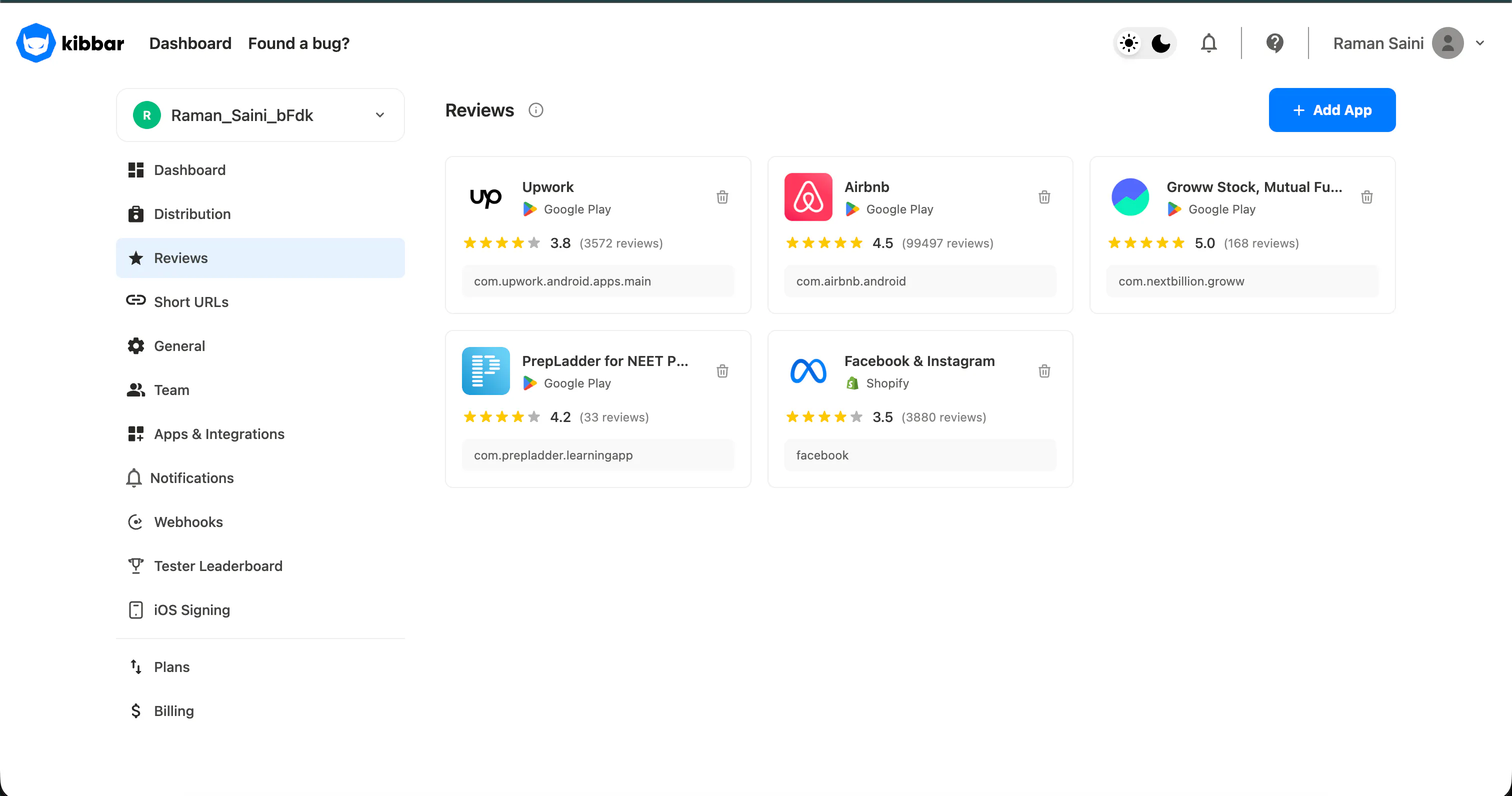Open the Facebook & Instagram Meta logo

807,371
